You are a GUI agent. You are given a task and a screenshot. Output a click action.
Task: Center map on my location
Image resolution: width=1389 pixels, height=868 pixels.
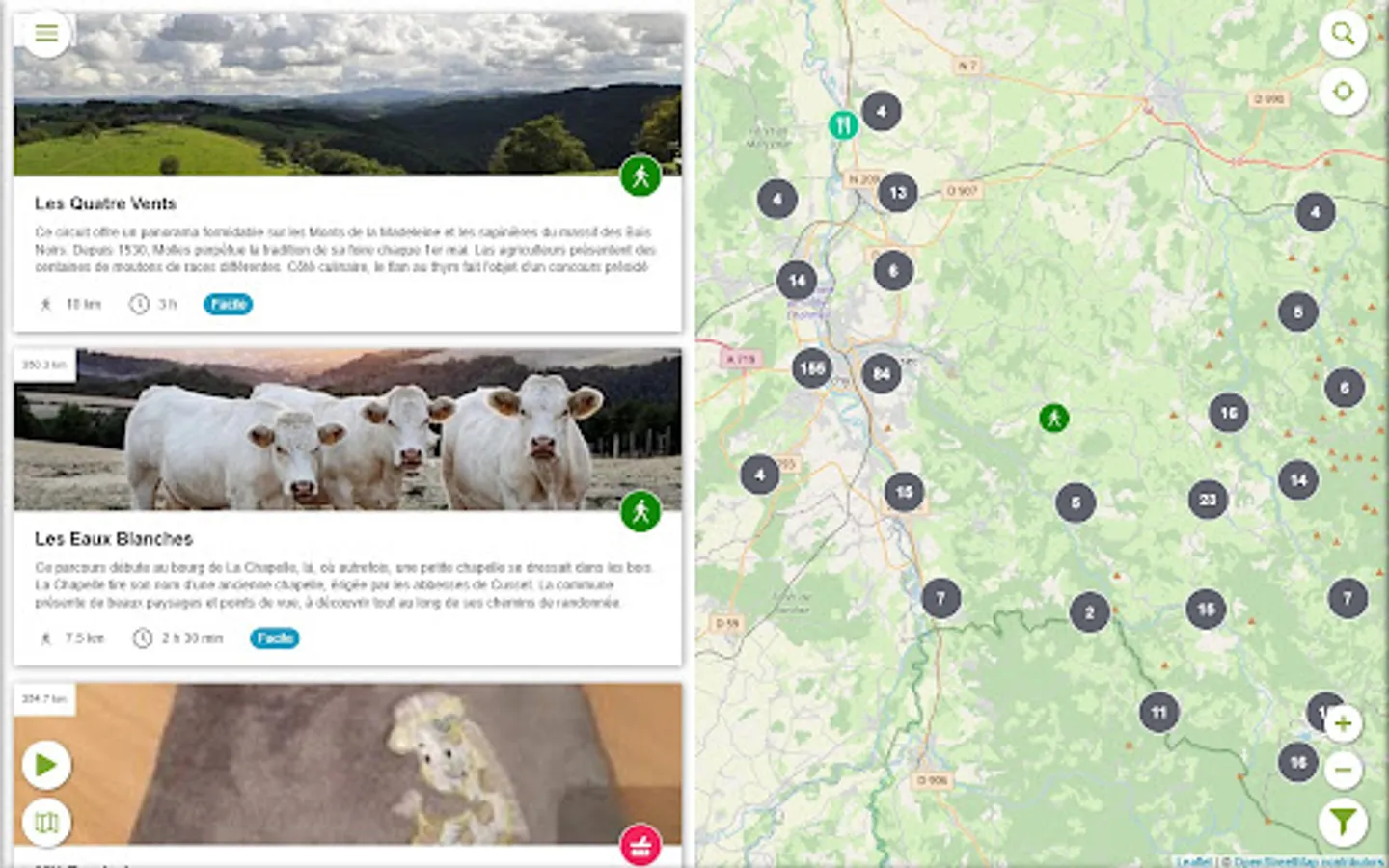[1343, 92]
